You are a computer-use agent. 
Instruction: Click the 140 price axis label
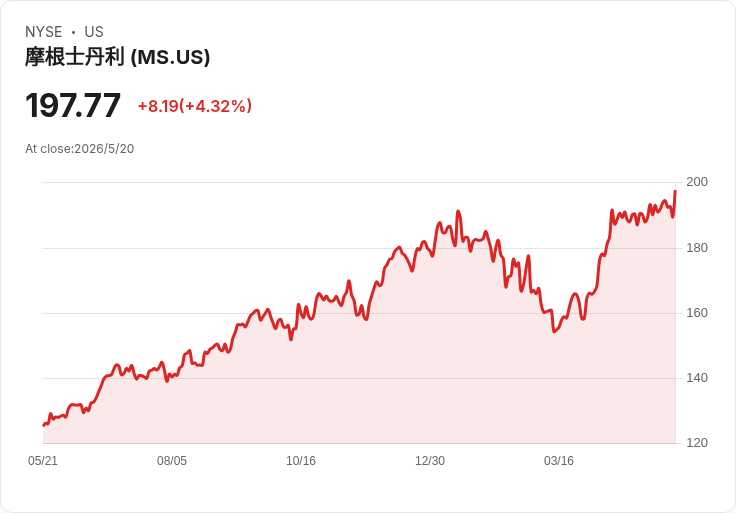[697, 378]
